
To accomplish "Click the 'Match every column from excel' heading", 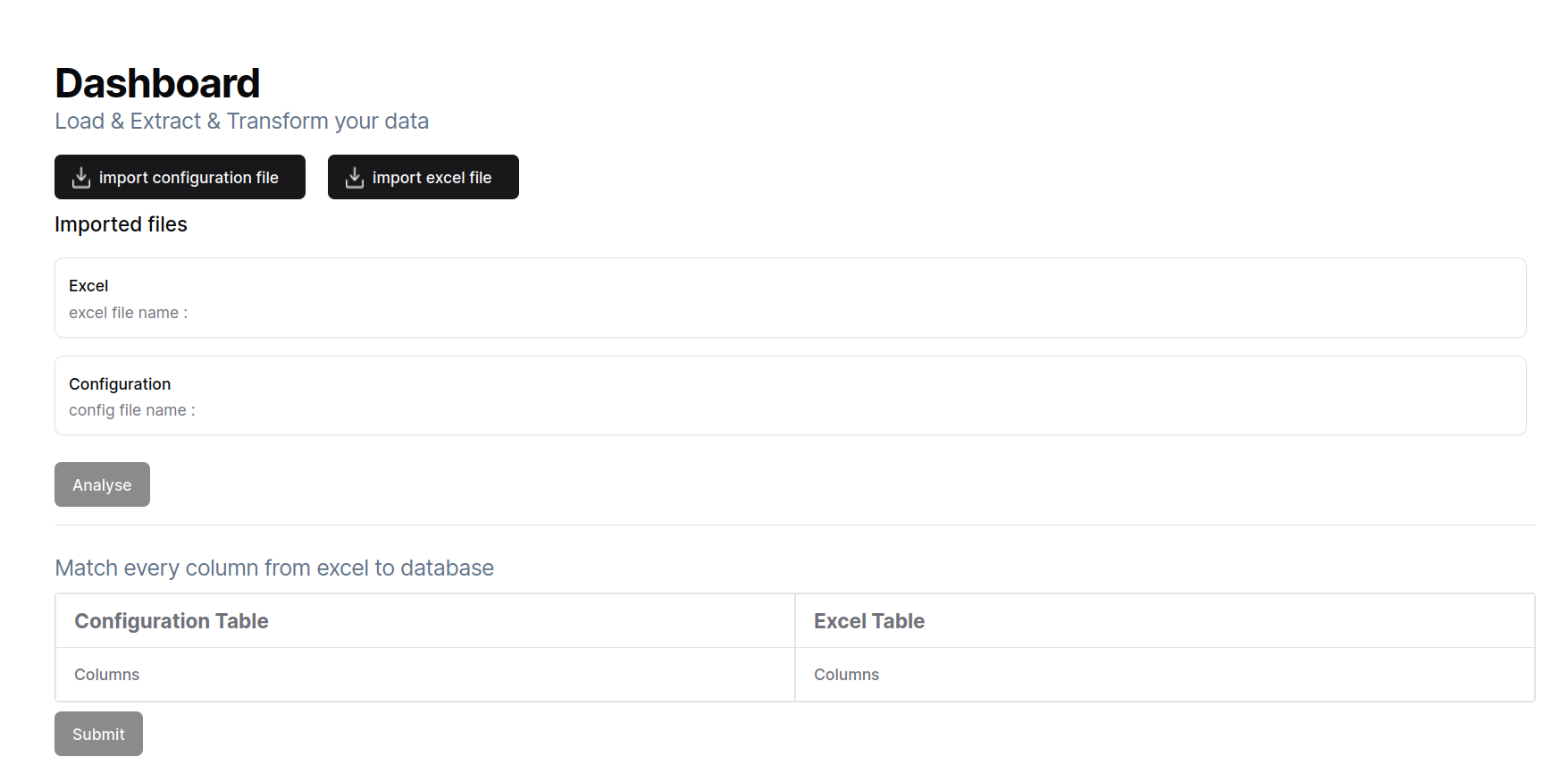I will (x=274, y=568).
